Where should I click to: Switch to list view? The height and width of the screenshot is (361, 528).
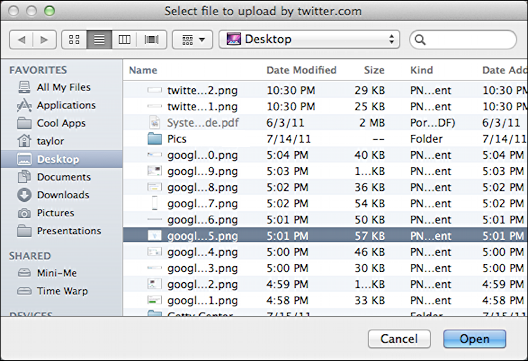99,40
